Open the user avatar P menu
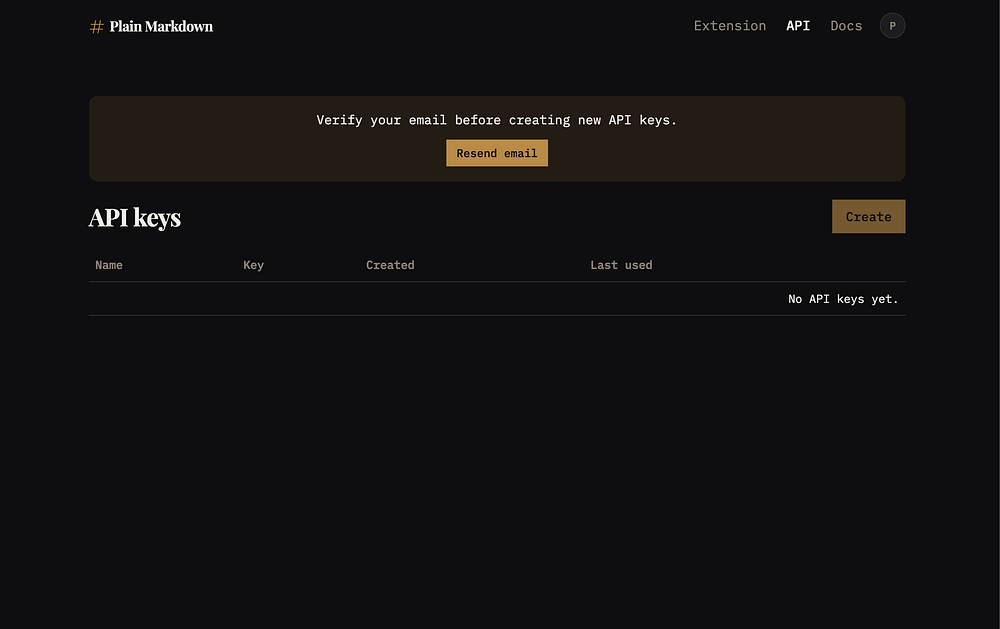This screenshot has width=1000, height=629. pyautogui.click(x=892, y=26)
